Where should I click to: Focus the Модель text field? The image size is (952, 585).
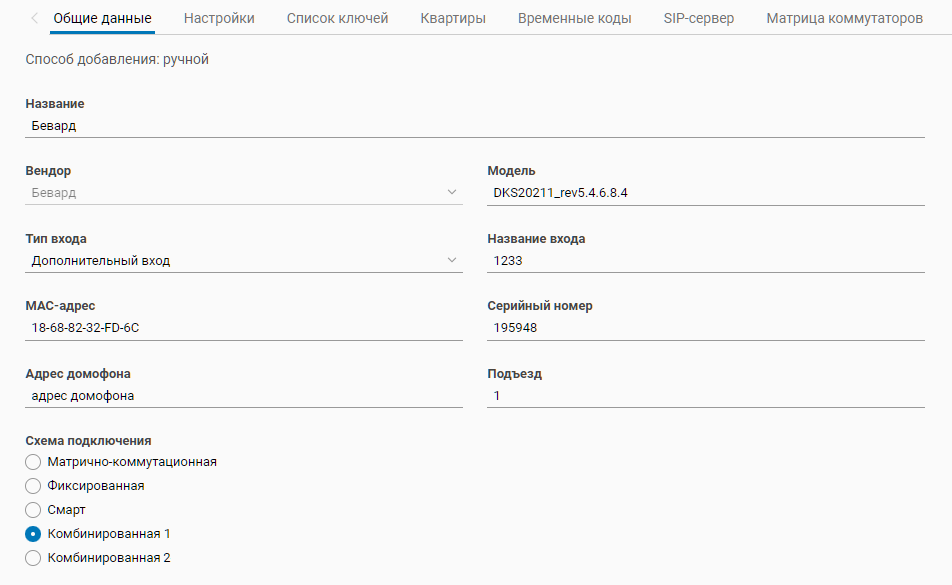point(705,193)
